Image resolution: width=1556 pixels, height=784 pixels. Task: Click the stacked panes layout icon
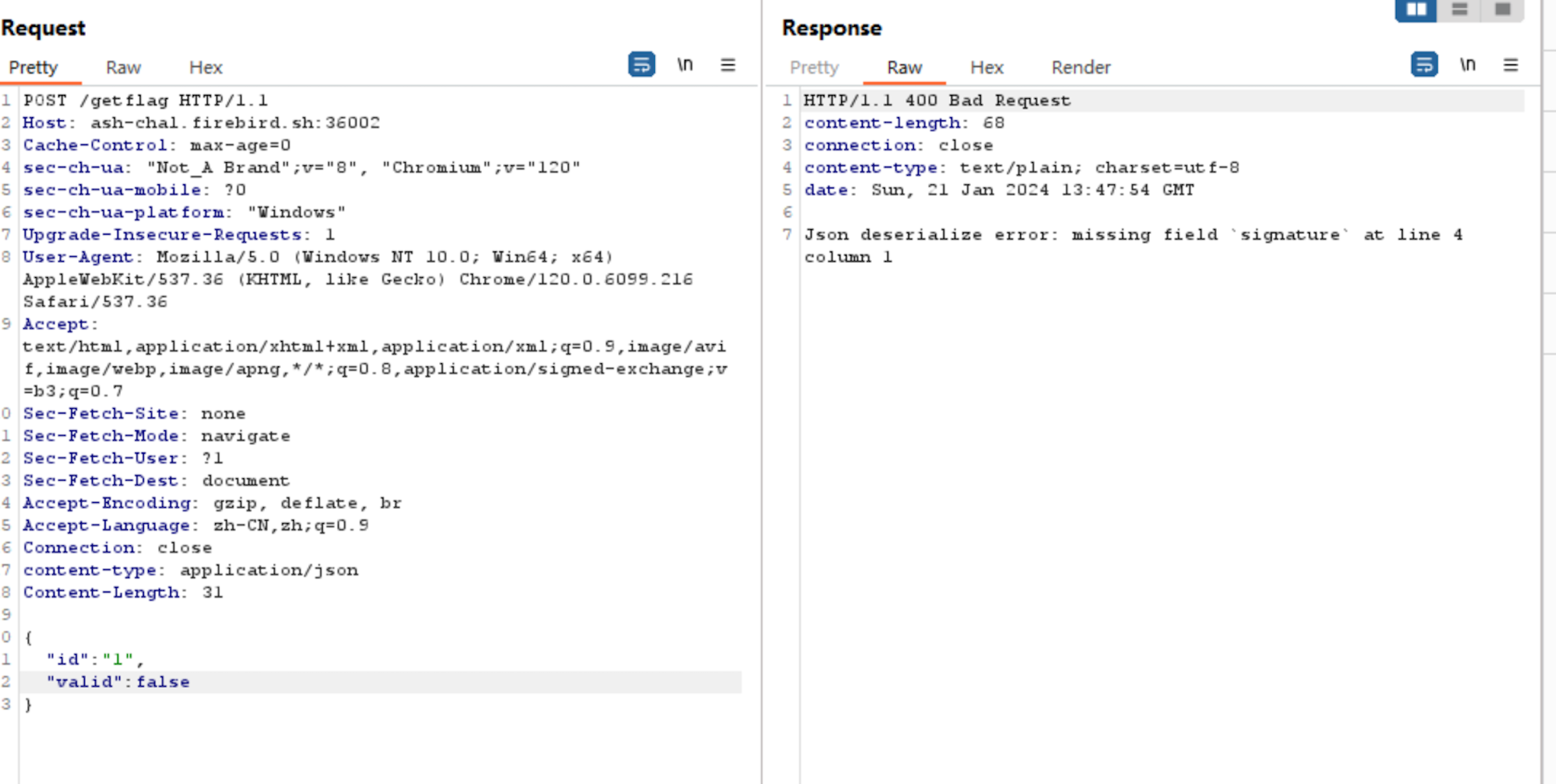coord(1461,10)
